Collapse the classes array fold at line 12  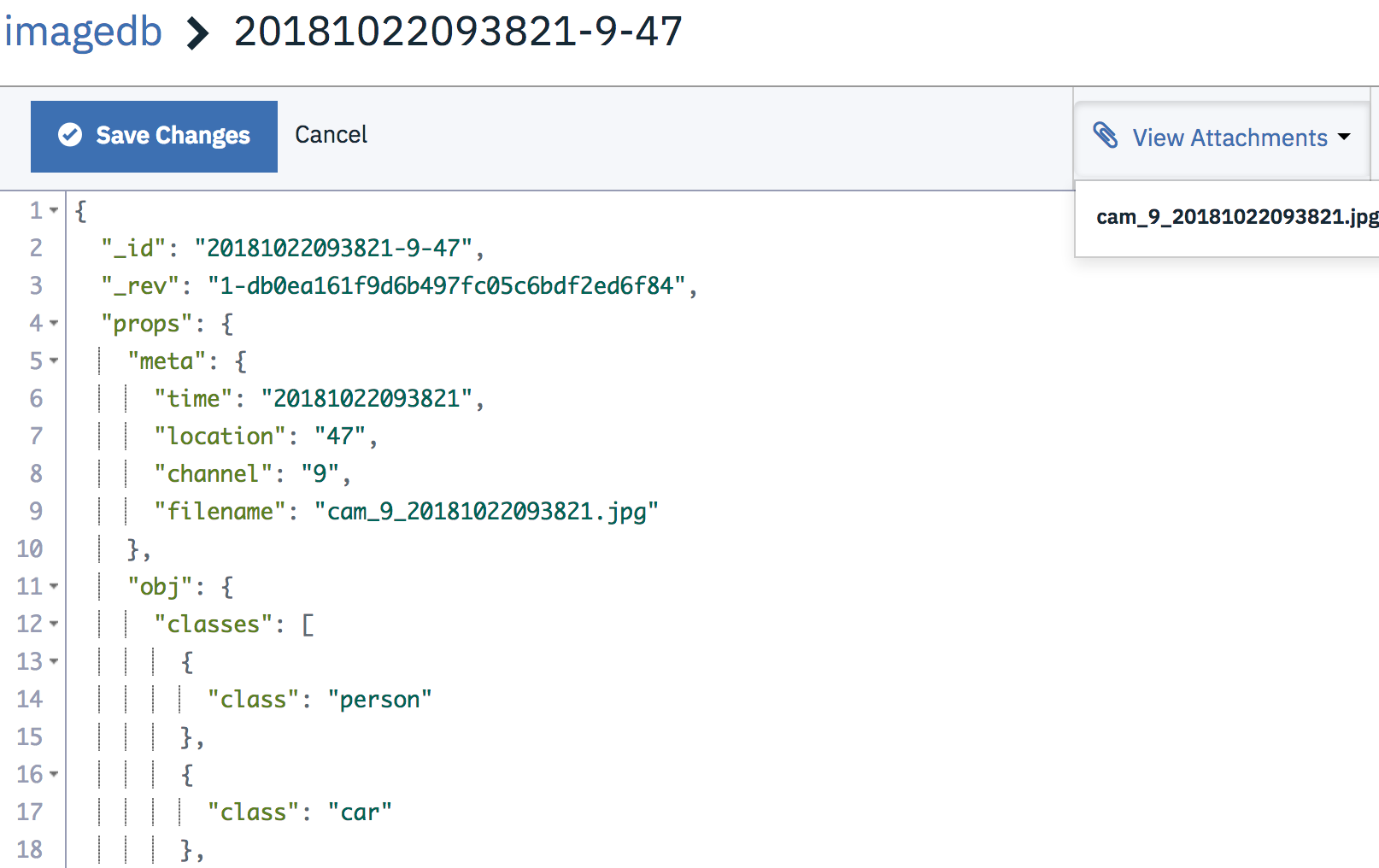(54, 624)
